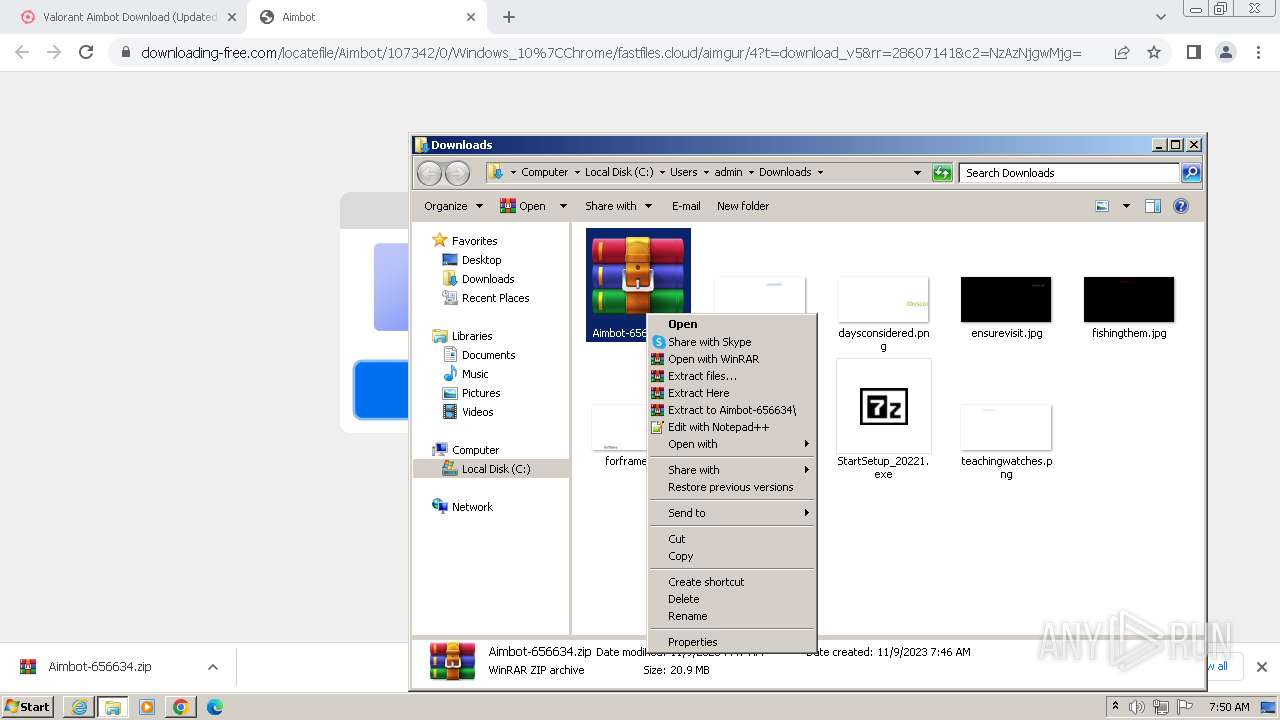1280x720 pixels.
Task: Open Chrome side panel icon
Action: click(1193, 52)
